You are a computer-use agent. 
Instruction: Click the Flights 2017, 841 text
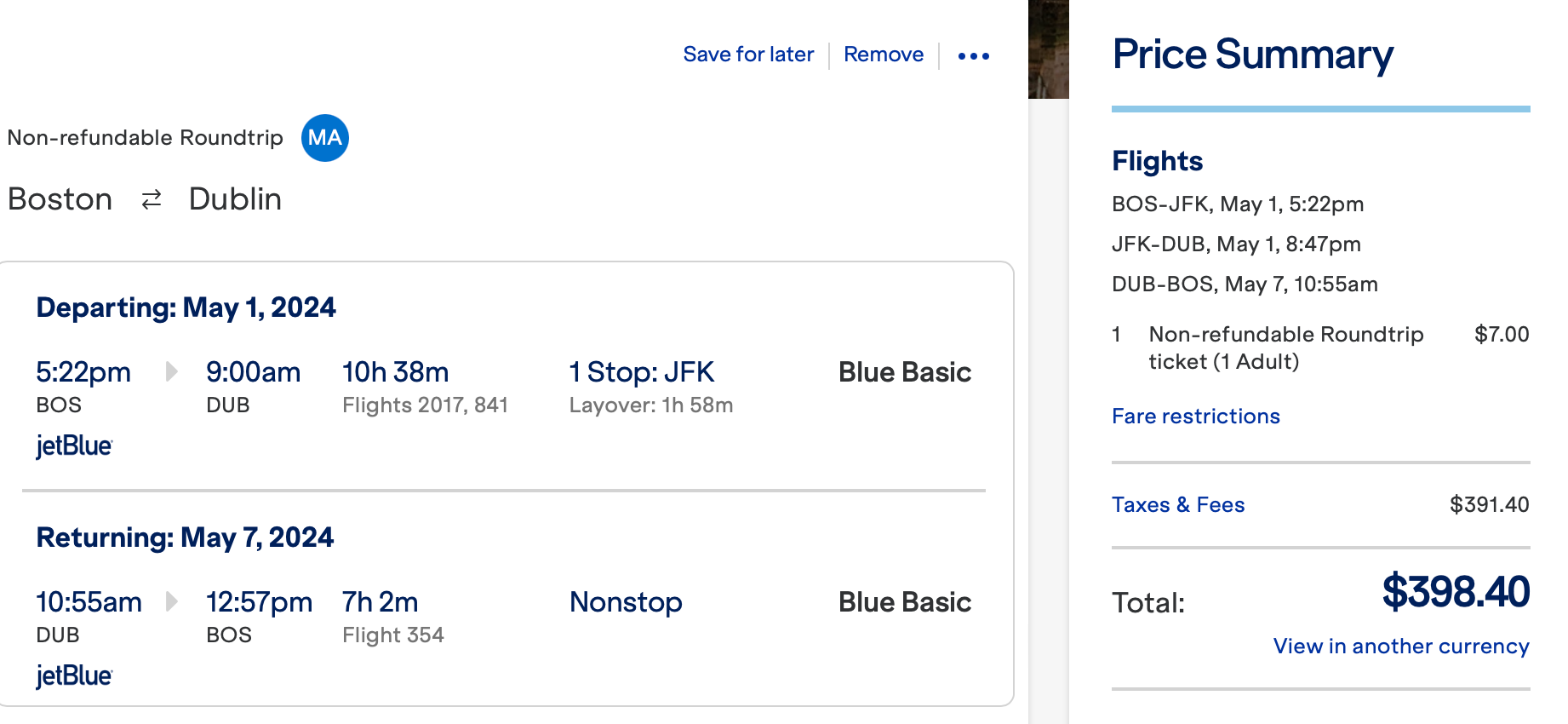(425, 405)
